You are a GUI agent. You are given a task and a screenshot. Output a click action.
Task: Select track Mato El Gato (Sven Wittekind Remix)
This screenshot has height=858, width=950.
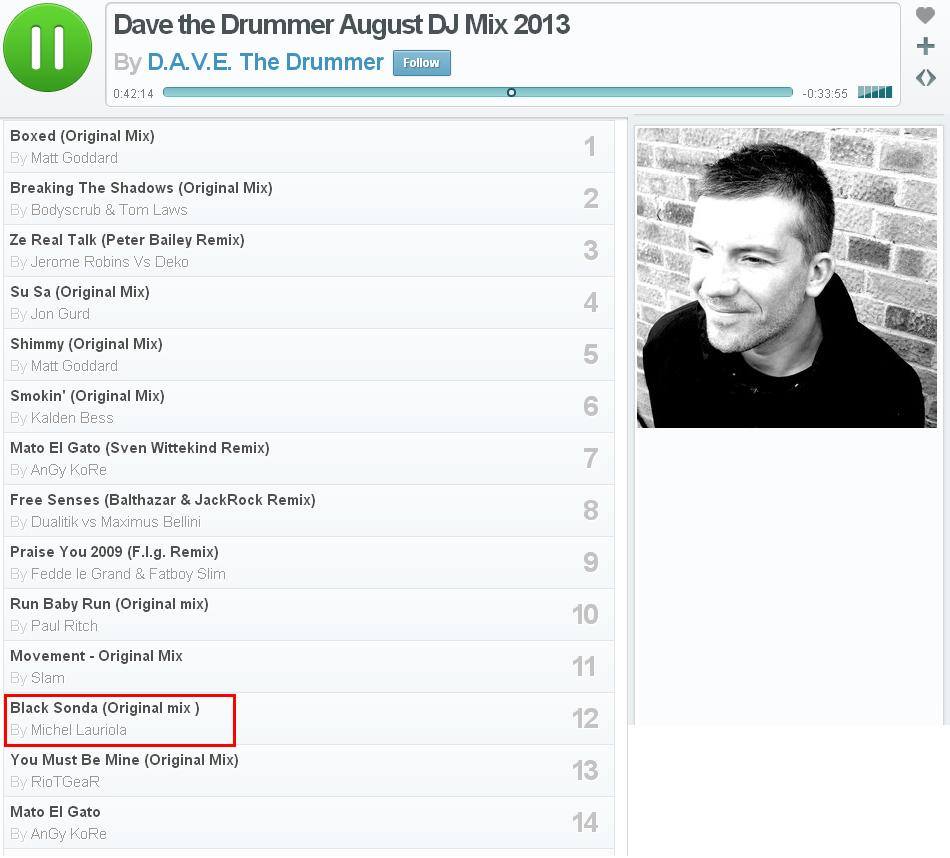click(309, 459)
